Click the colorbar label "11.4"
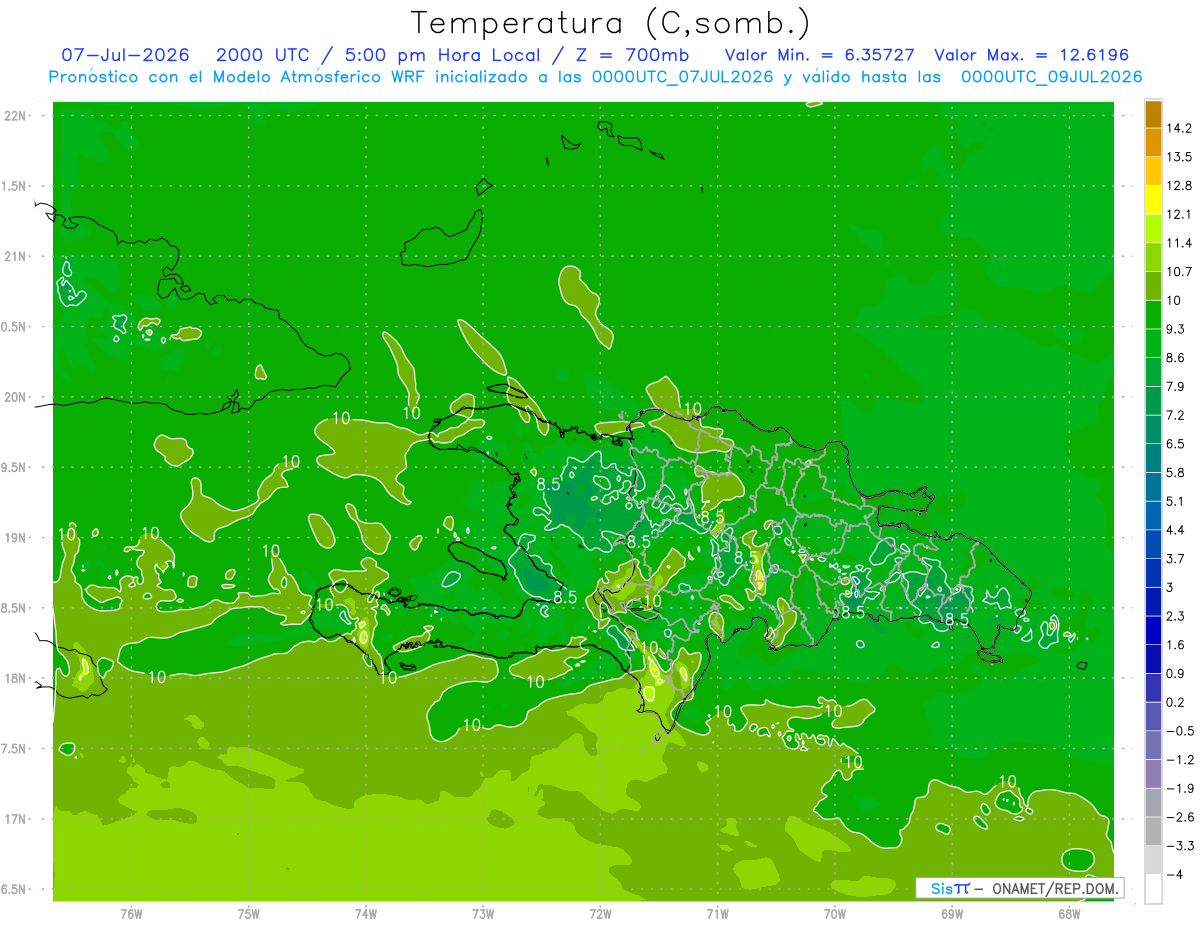This screenshot has height=927, width=1200. pyautogui.click(x=1180, y=243)
